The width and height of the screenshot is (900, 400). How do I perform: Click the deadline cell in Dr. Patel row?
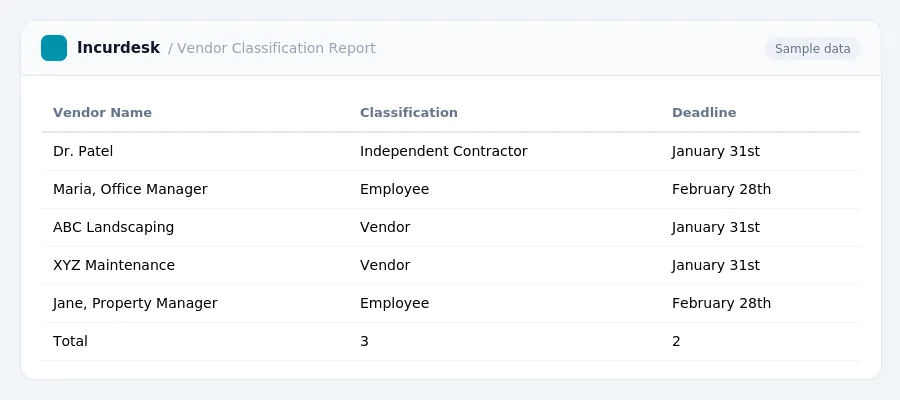point(716,152)
